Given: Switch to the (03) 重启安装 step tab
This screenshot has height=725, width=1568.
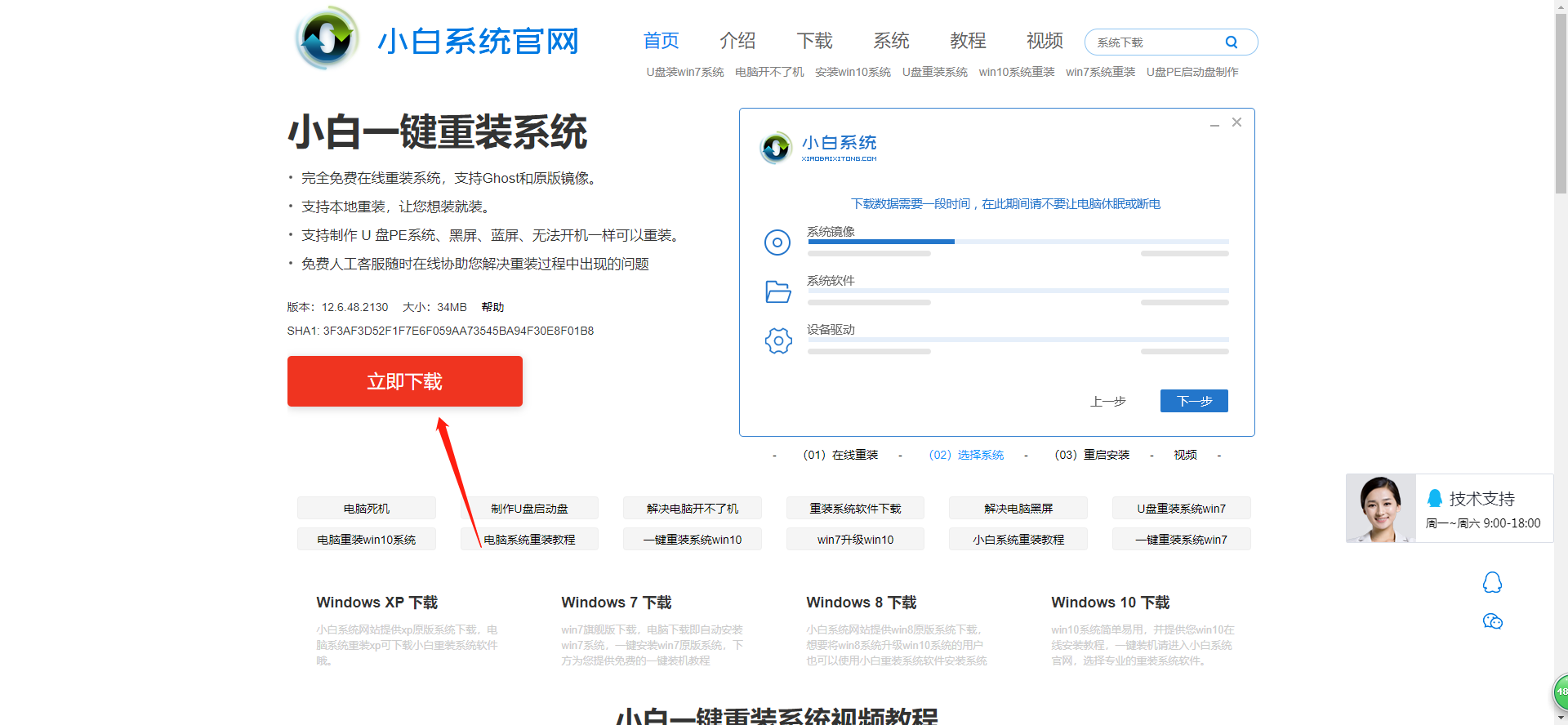Looking at the screenshot, I should coord(1092,455).
